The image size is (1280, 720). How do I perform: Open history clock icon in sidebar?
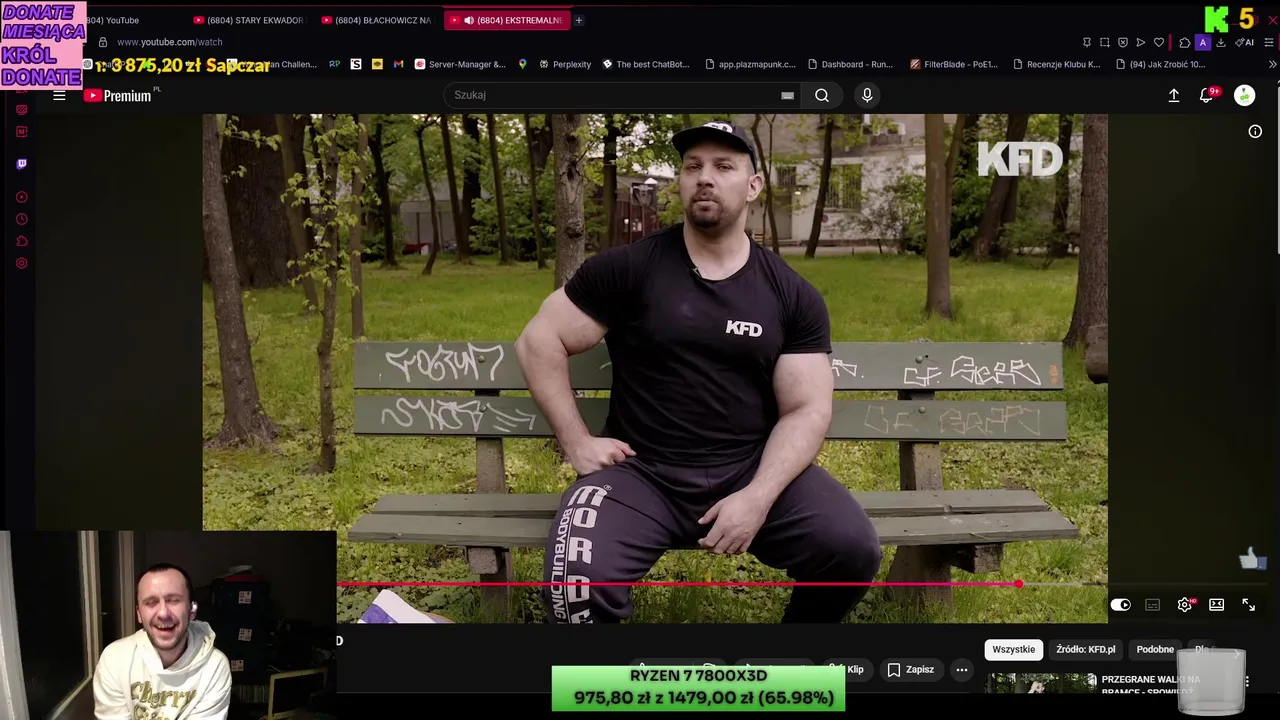pos(21,219)
